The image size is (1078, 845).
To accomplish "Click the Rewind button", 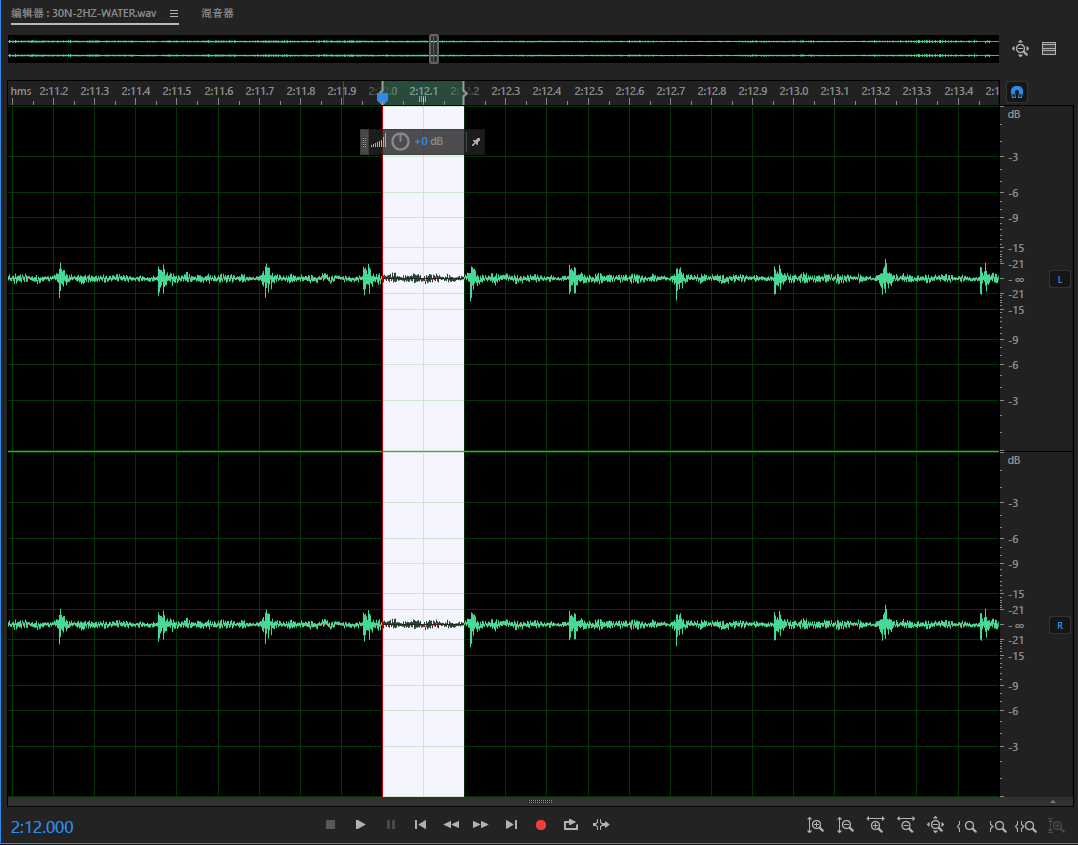I will 451,825.
